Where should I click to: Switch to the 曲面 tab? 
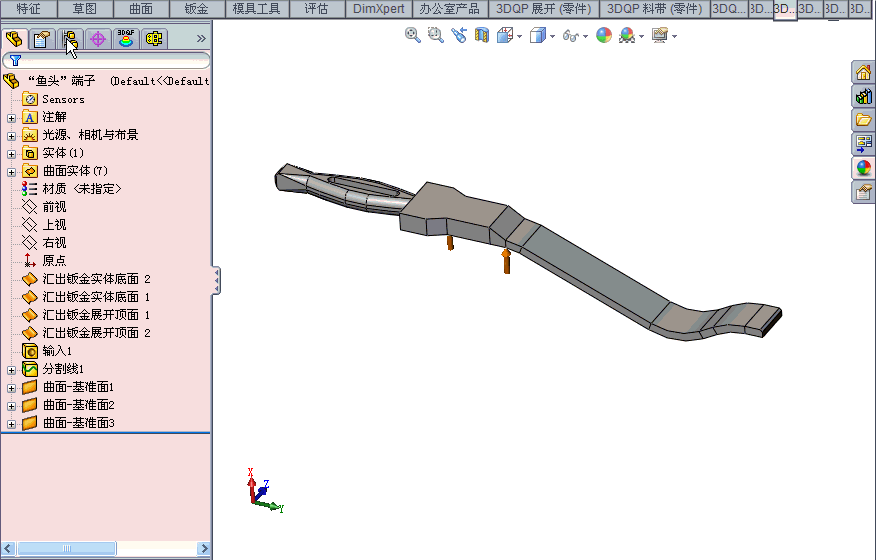[141, 9]
